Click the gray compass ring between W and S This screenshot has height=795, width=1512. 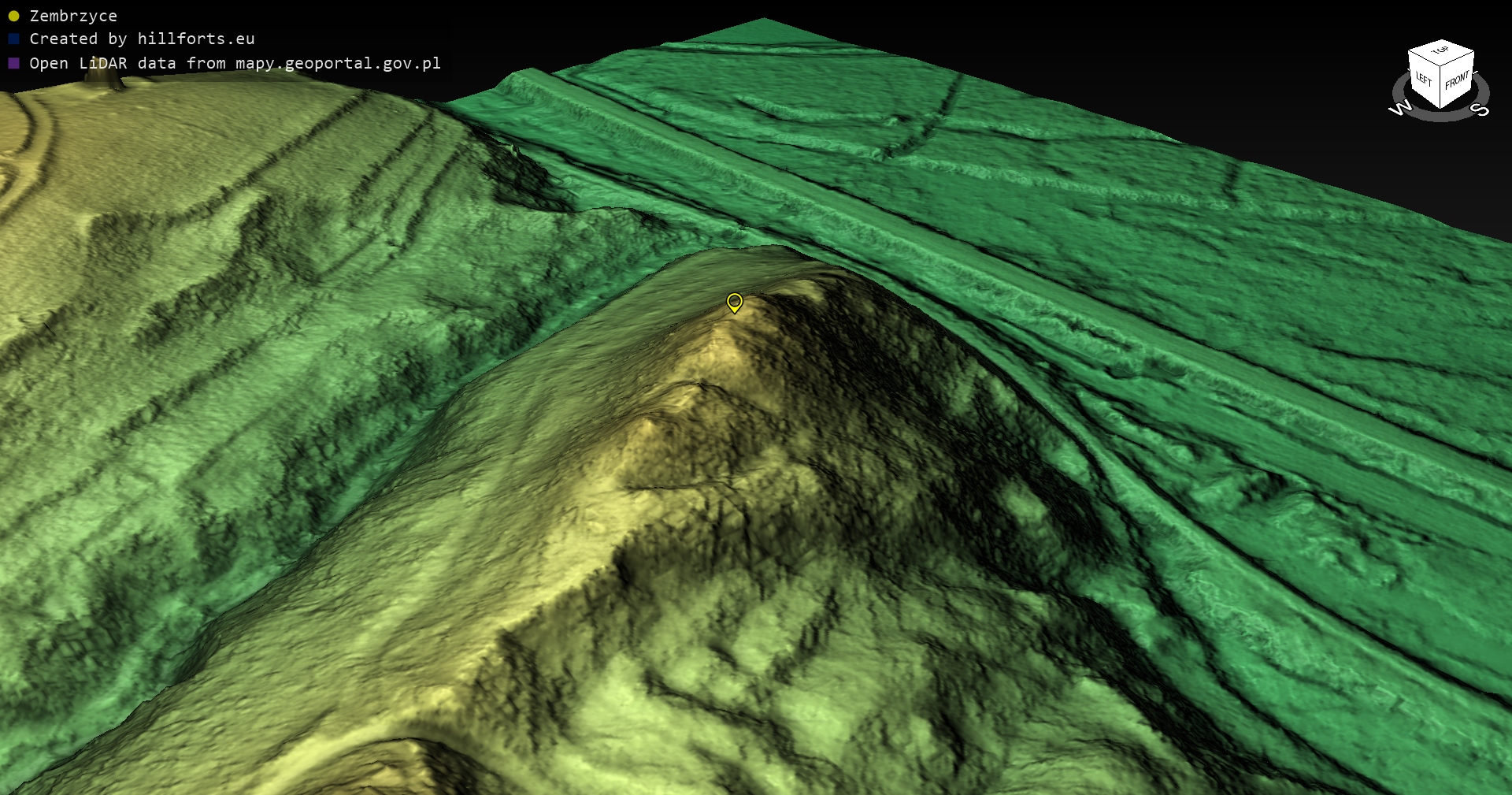[x=1440, y=117]
